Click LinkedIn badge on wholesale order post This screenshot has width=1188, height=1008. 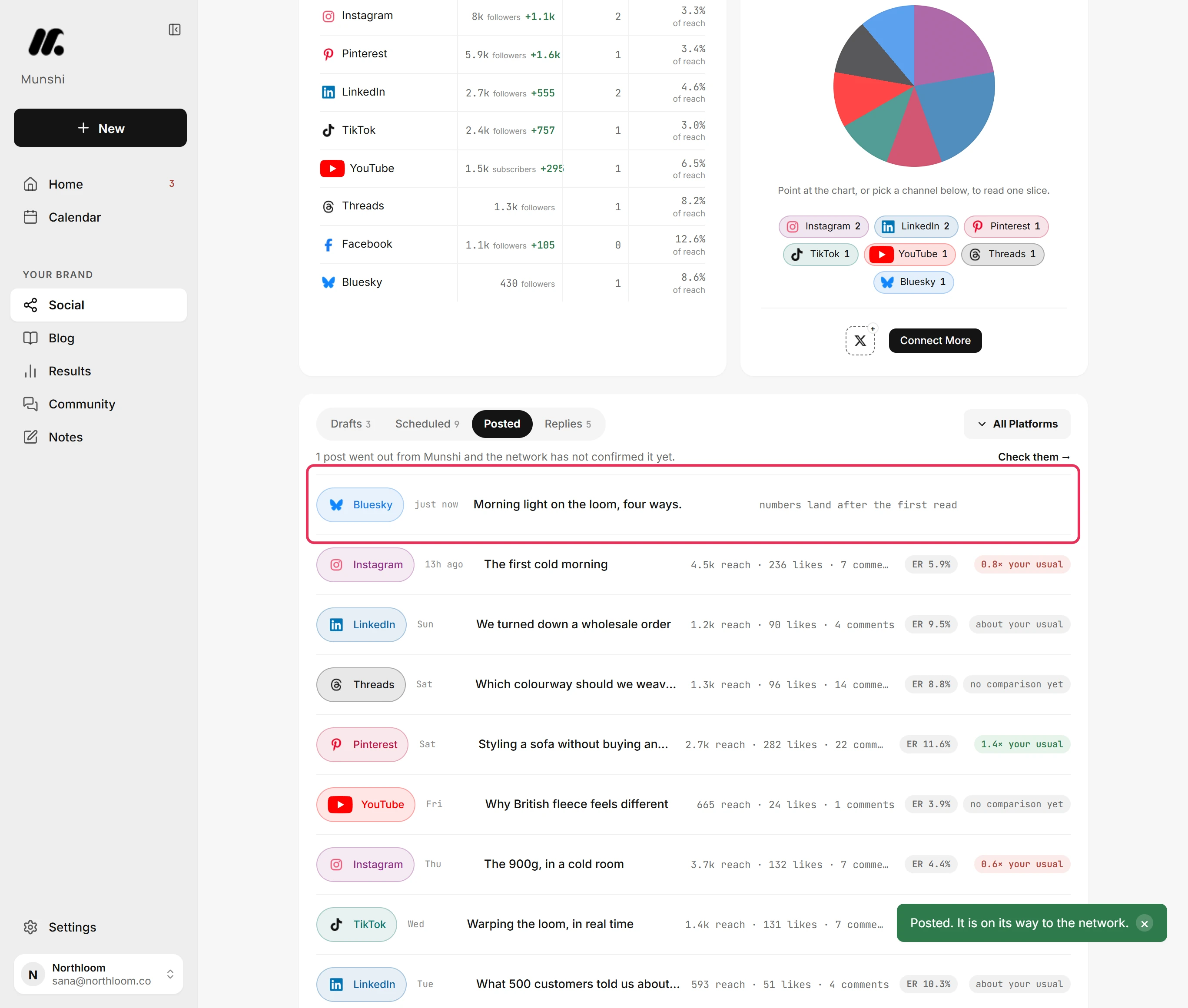(x=361, y=625)
